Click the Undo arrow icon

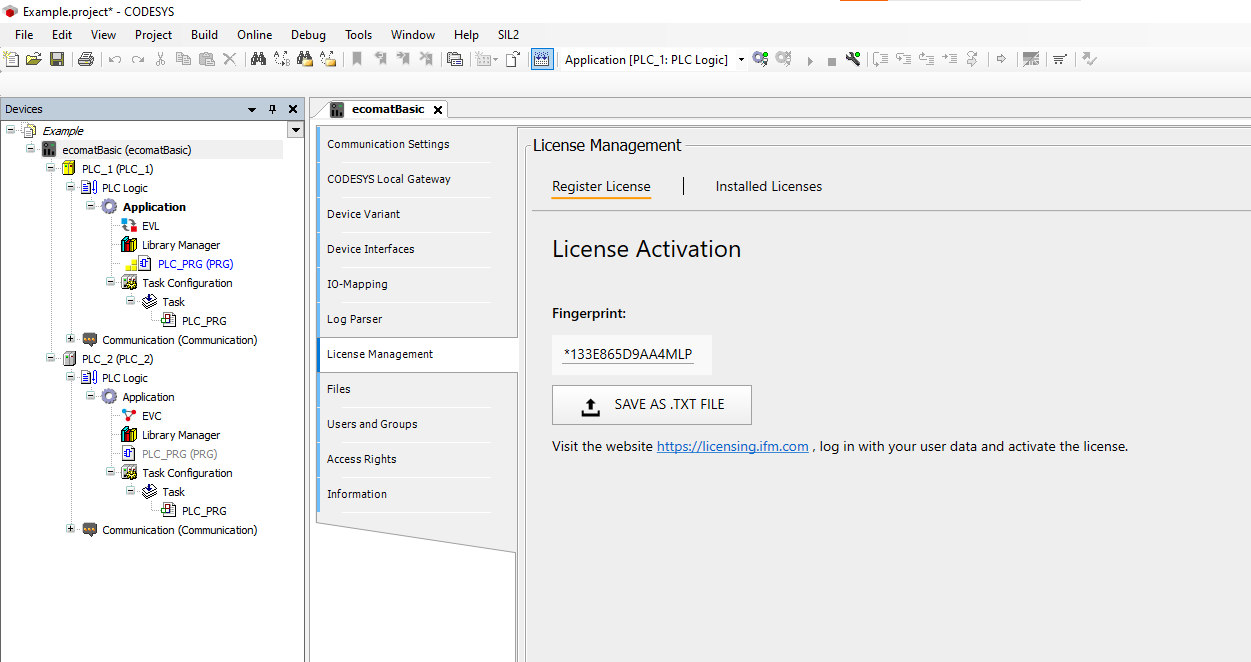pos(115,60)
